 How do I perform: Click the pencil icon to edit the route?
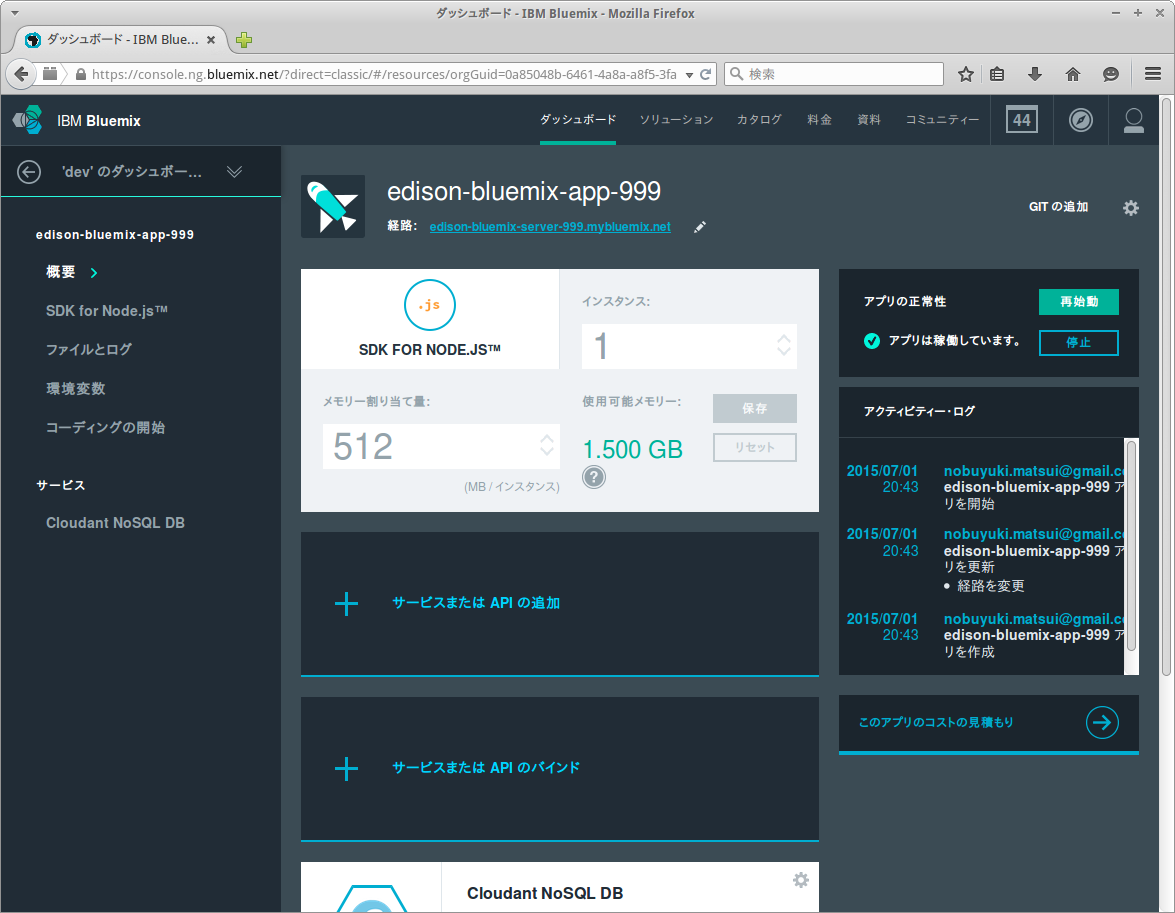click(x=699, y=227)
